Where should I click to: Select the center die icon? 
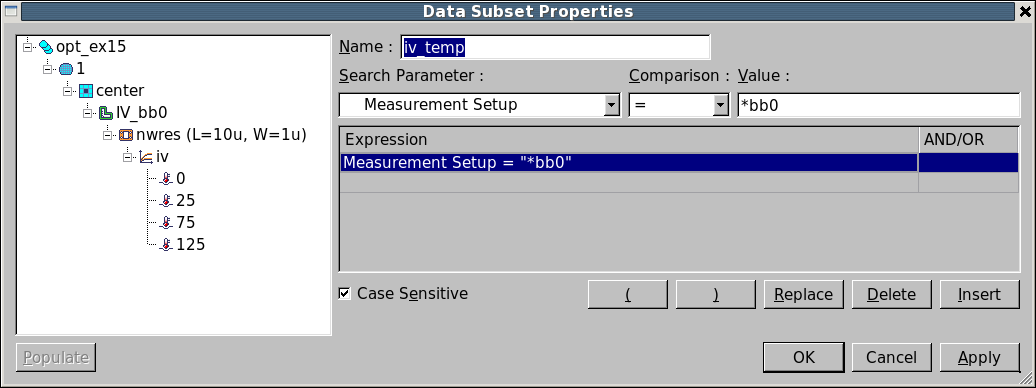point(86,91)
